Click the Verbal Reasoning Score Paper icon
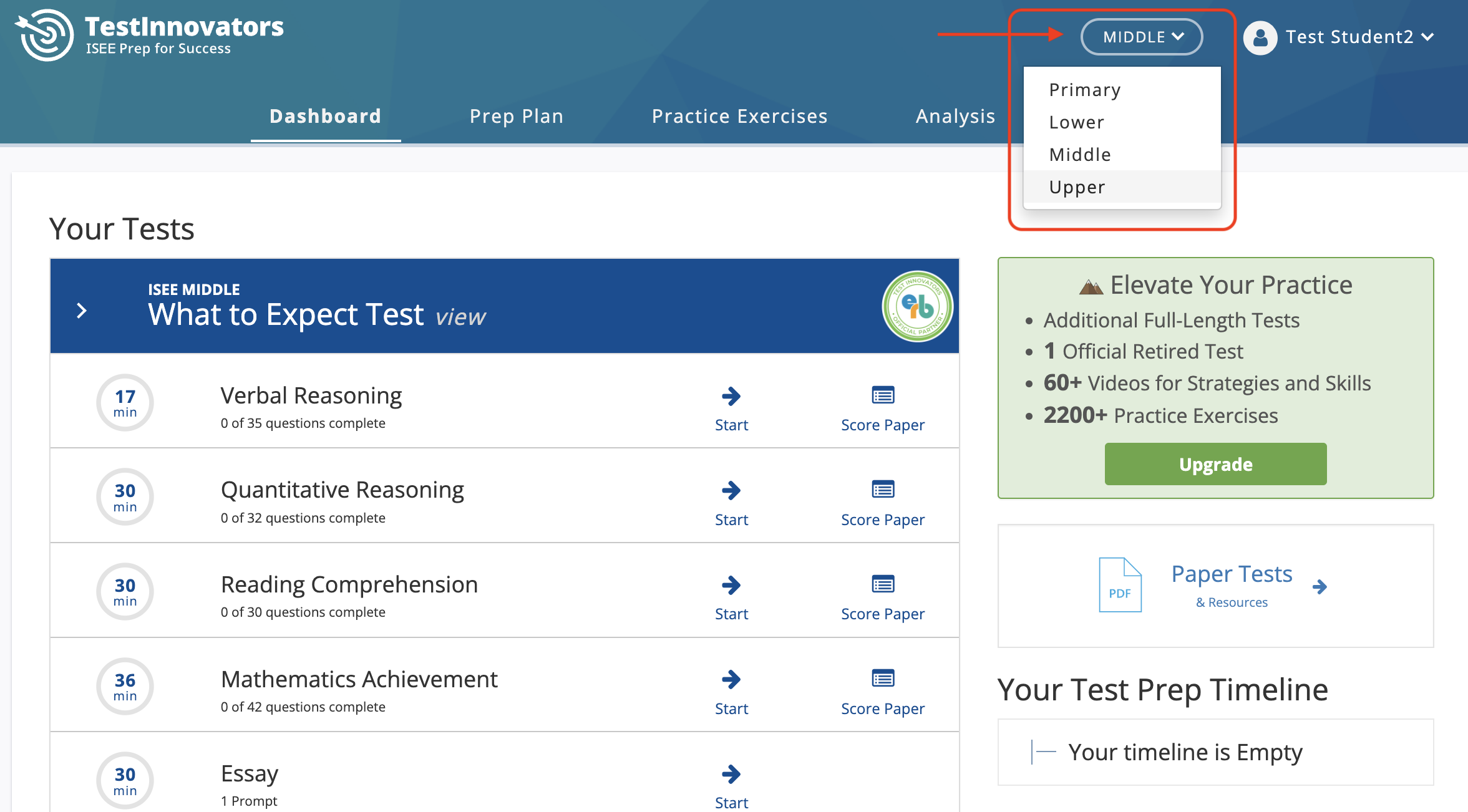The height and width of the screenshot is (812, 1468). tap(883, 395)
